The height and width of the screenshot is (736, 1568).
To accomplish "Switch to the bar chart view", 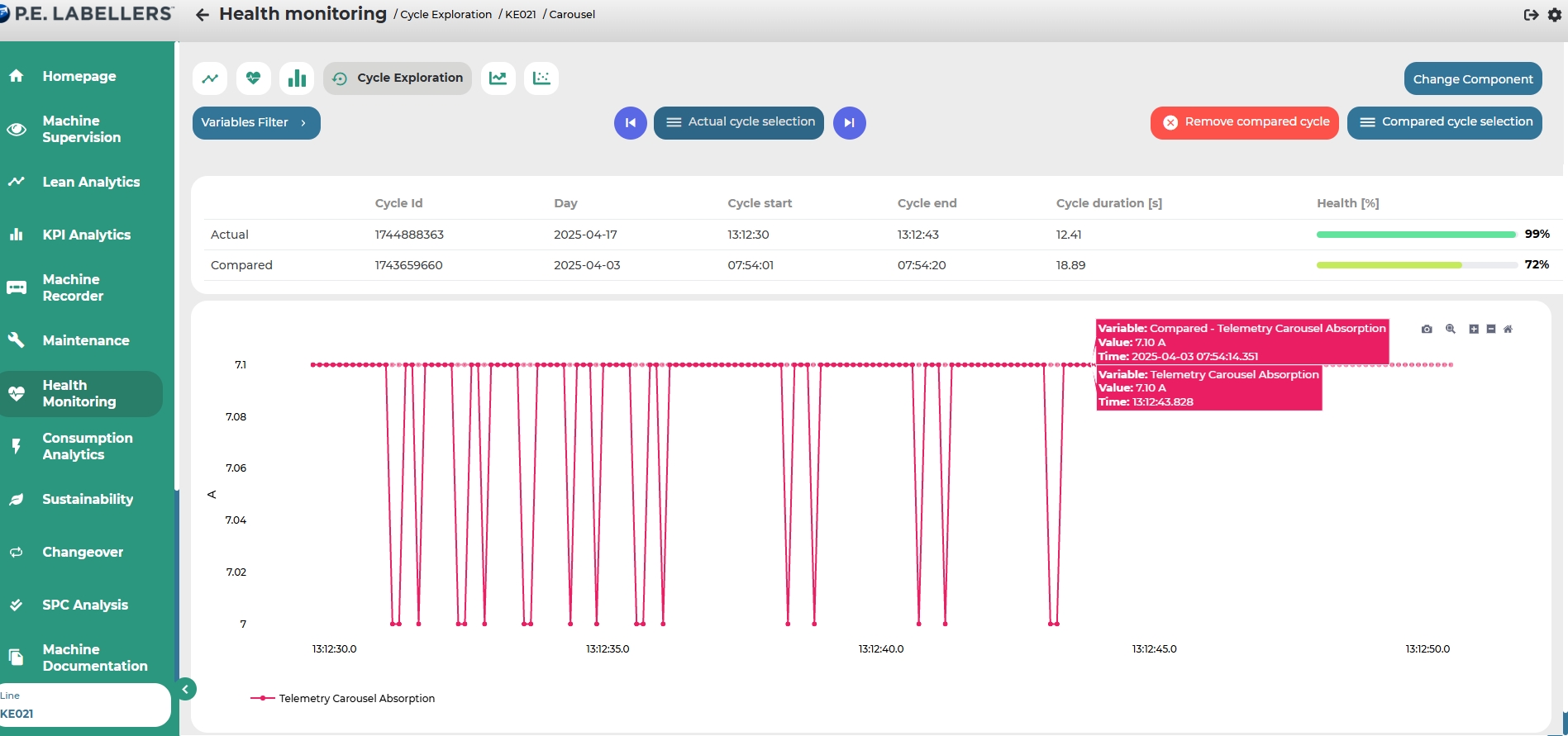I will tap(297, 78).
